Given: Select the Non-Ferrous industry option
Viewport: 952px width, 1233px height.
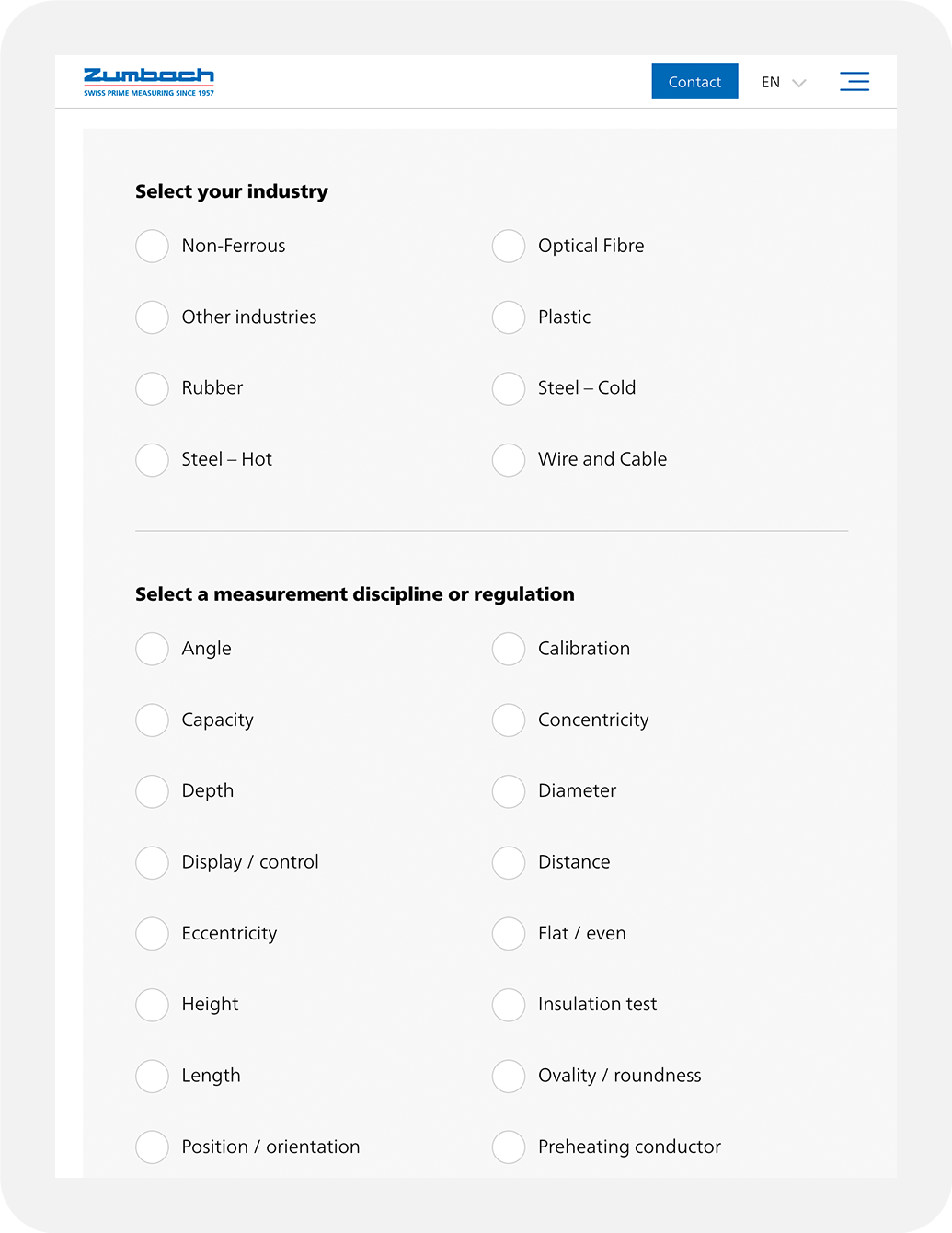Looking at the screenshot, I should tap(153, 246).
